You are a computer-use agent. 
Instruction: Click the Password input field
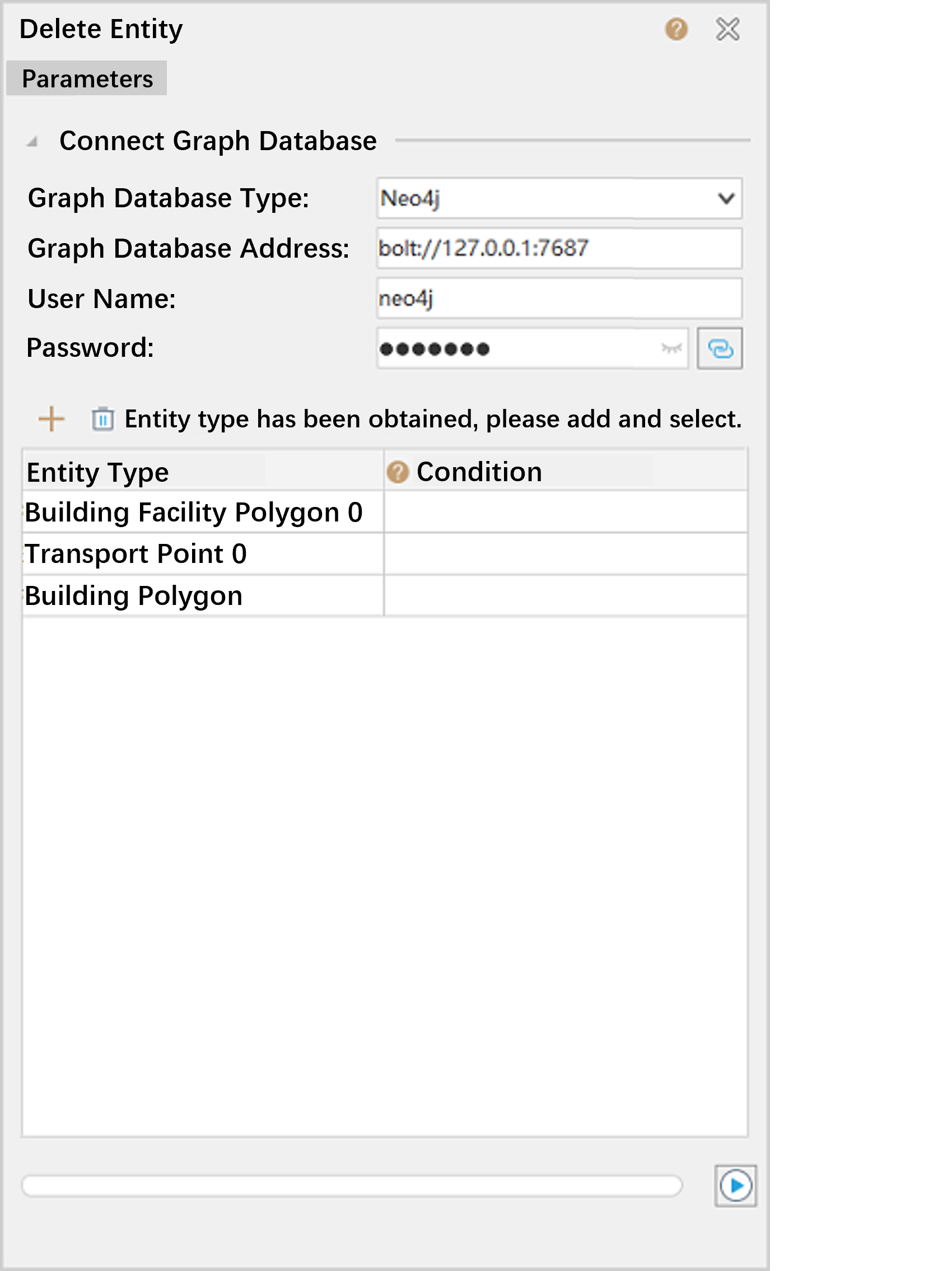click(517, 348)
